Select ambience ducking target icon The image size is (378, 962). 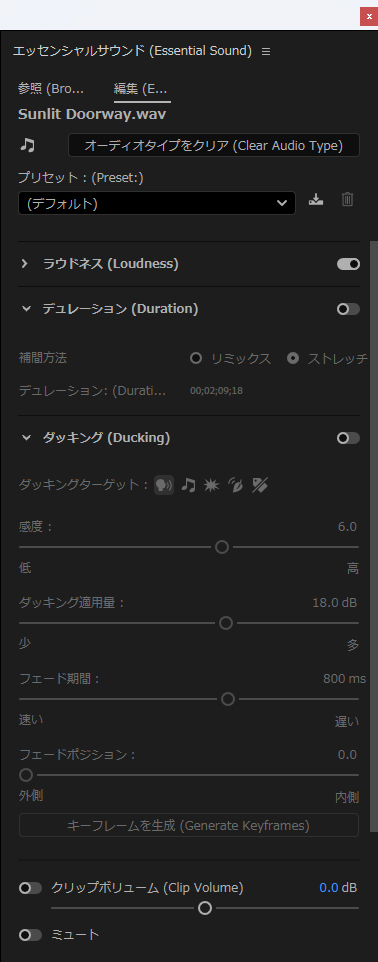coord(236,485)
